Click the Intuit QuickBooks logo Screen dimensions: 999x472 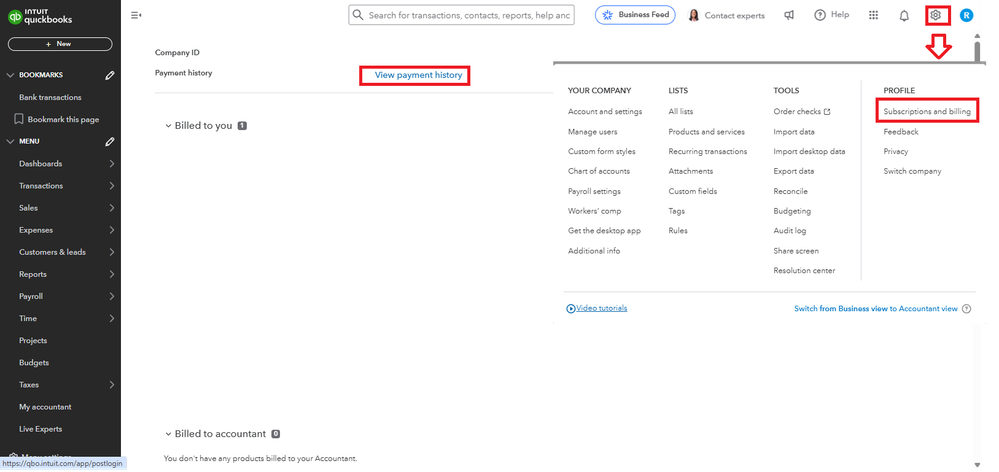(40, 15)
